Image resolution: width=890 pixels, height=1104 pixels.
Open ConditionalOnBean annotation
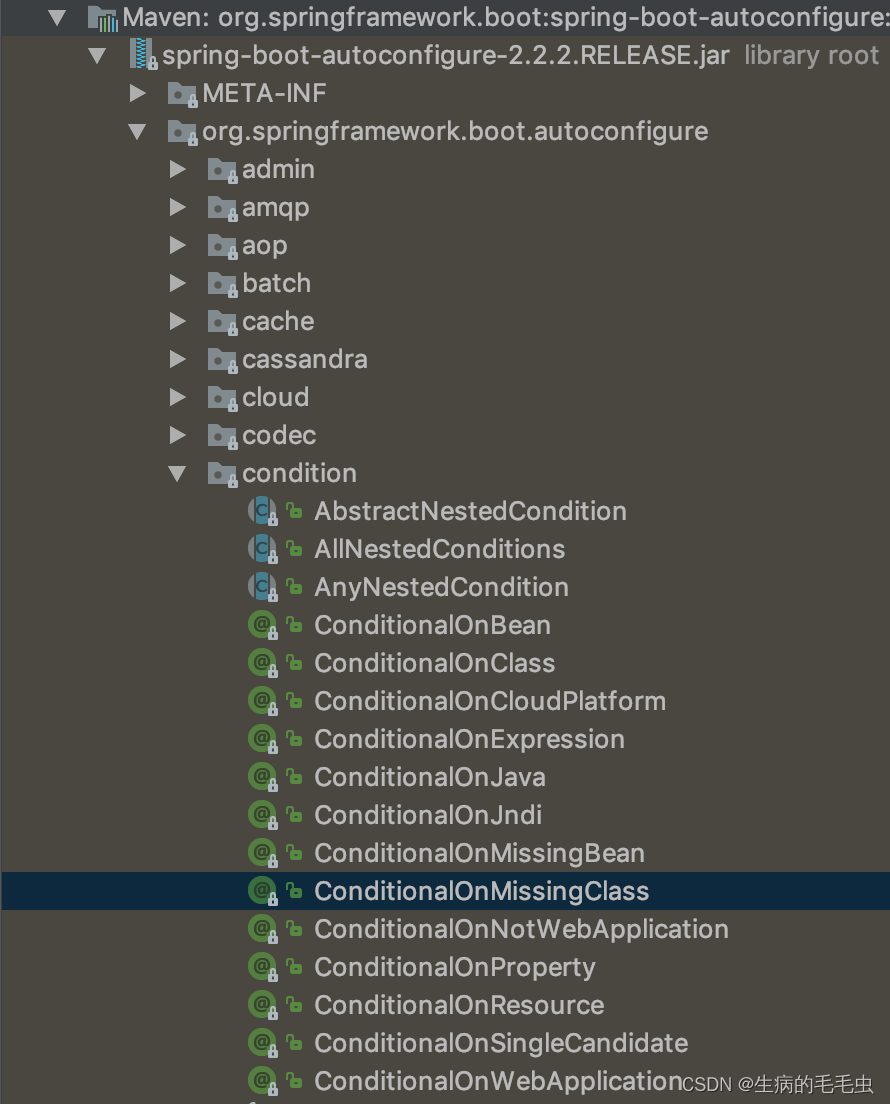(432, 625)
